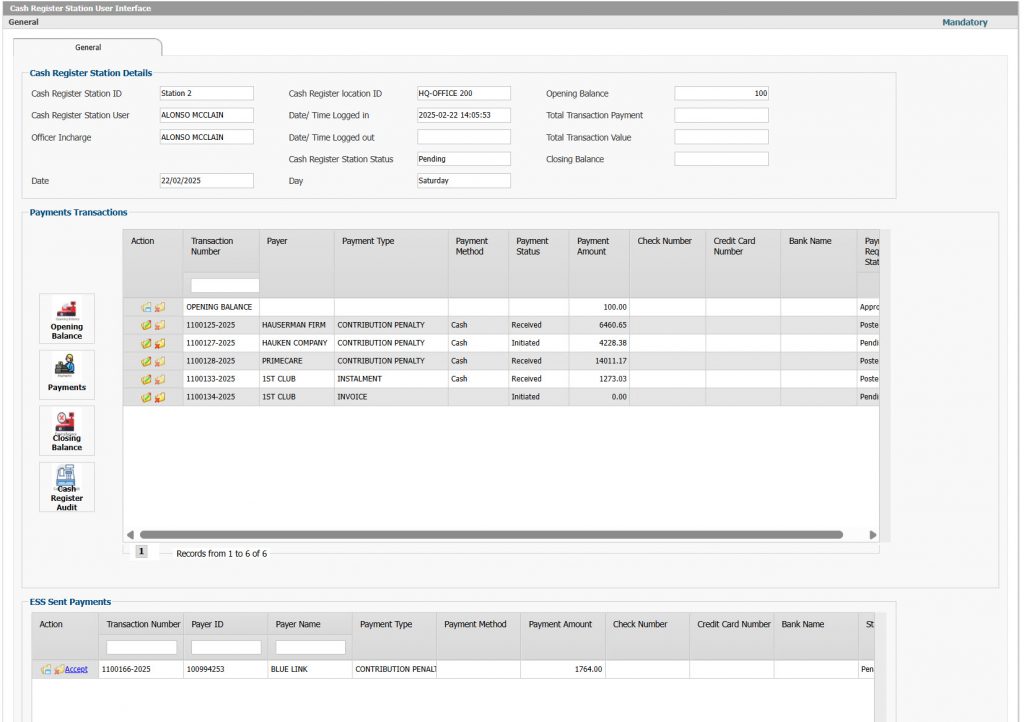Click the INVOICE payment type cell
The height and width of the screenshot is (722, 1024).
point(391,397)
